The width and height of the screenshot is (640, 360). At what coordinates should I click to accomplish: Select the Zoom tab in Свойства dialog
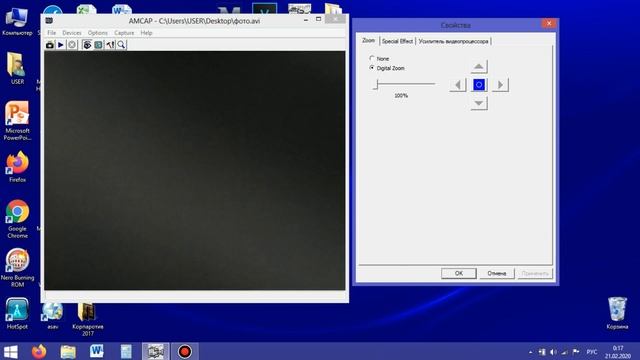click(x=369, y=40)
